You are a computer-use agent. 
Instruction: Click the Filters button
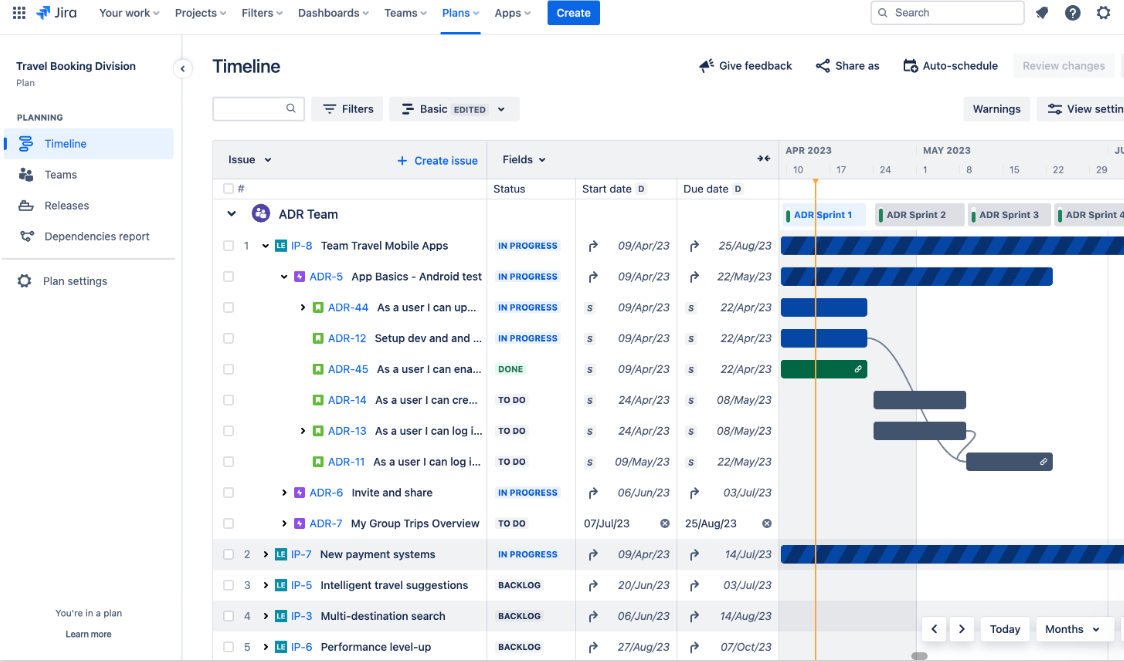pyautogui.click(x=348, y=109)
